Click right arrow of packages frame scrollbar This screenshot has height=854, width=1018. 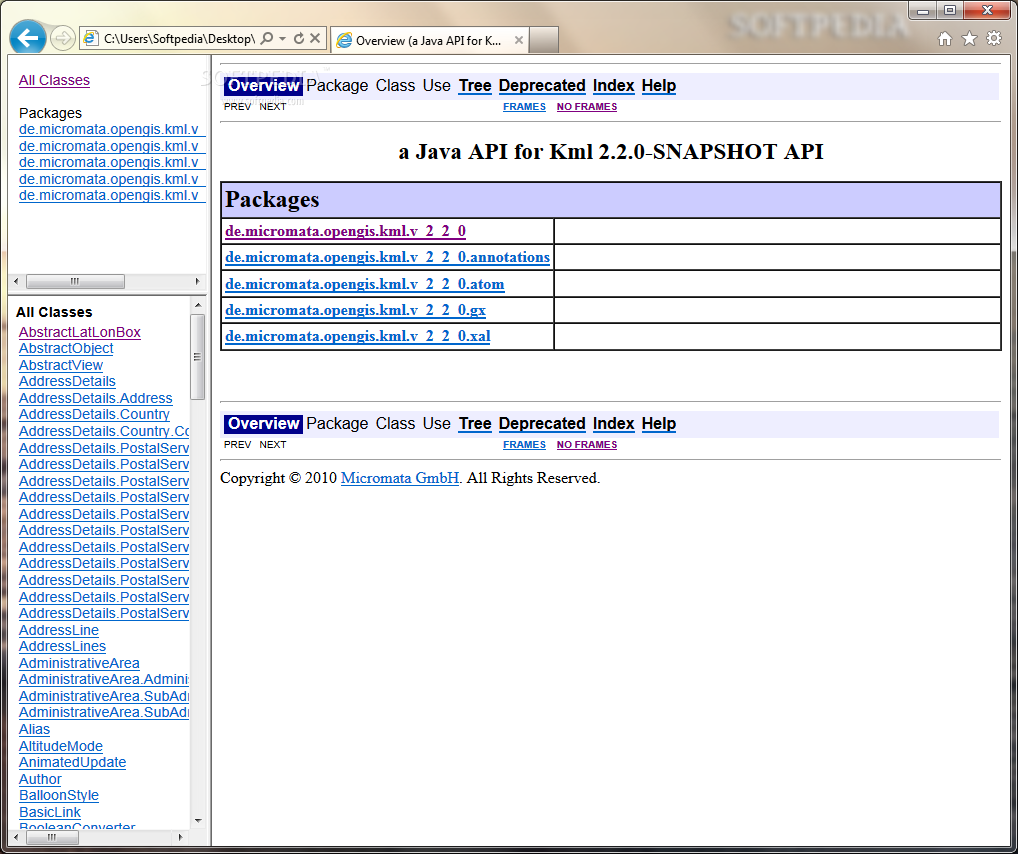click(197, 281)
